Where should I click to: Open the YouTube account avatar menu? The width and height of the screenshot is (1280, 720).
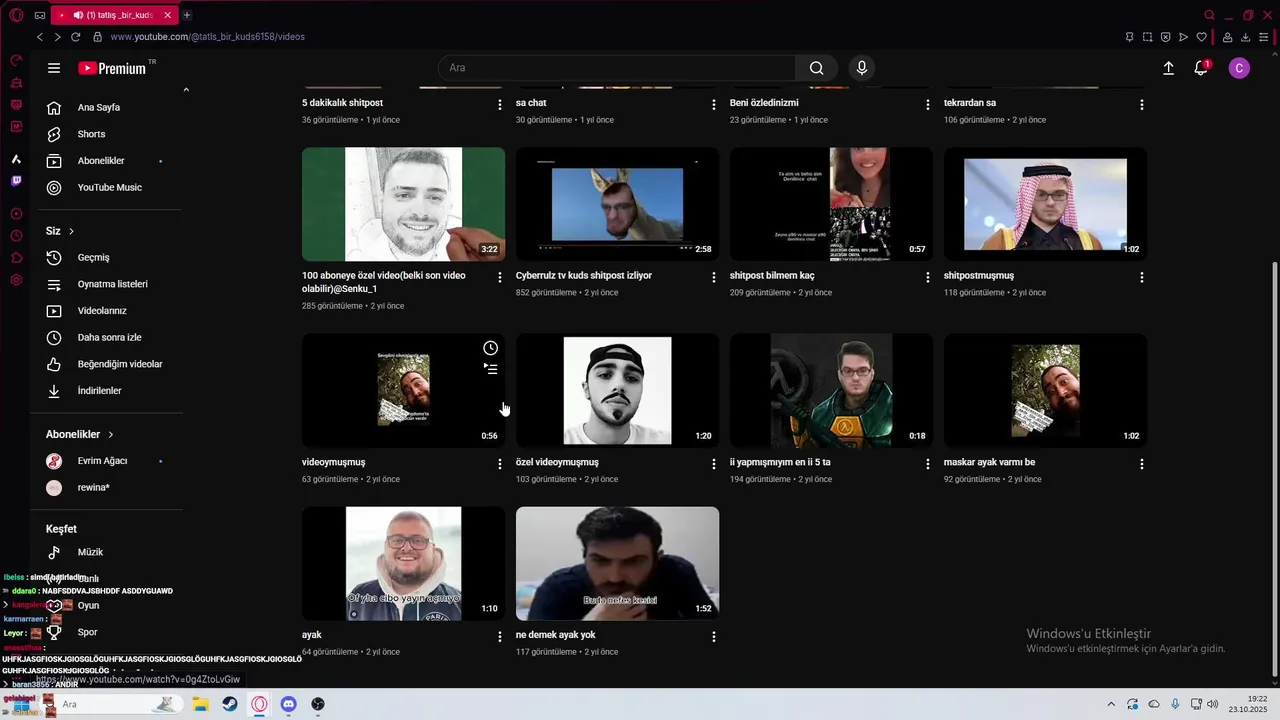click(x=1239, y=68)
